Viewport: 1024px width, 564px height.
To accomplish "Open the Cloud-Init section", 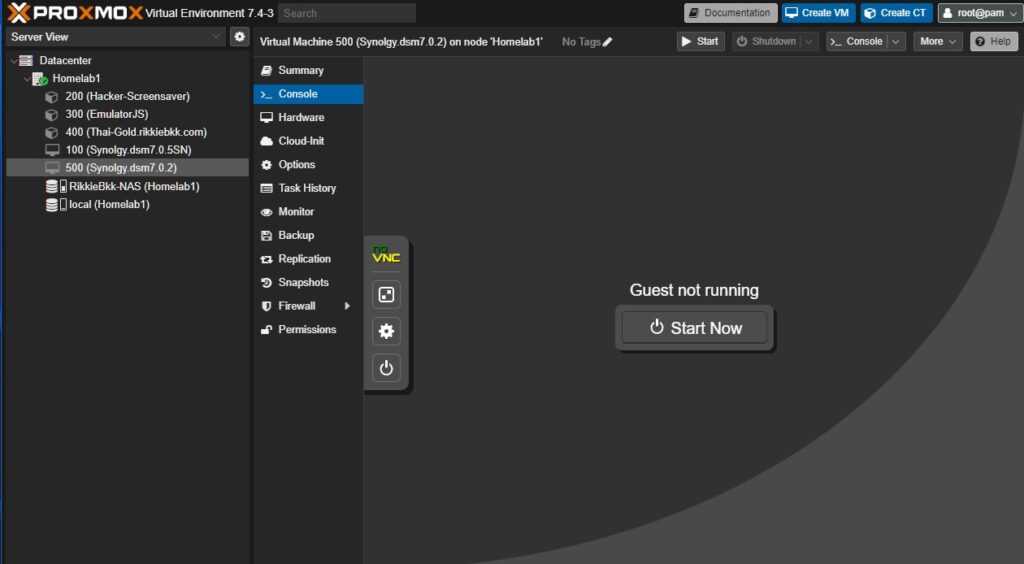I will 308,141.
